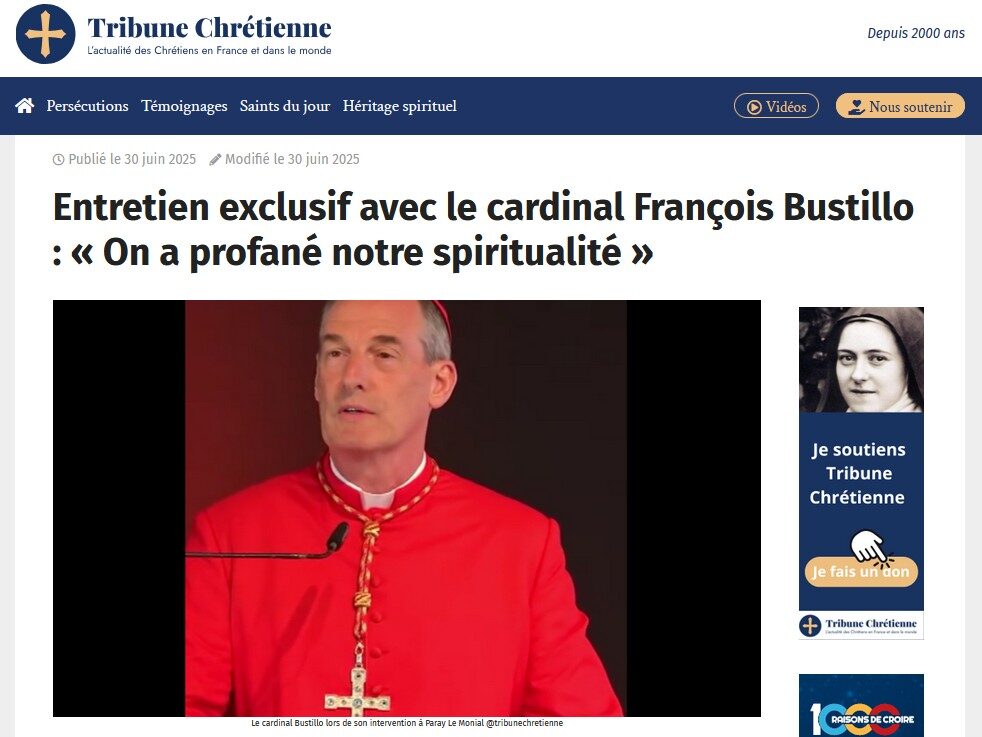Click the pencil icon beside Modifié date
This screenshot has width=982, height=737.
tap(215, 160)
